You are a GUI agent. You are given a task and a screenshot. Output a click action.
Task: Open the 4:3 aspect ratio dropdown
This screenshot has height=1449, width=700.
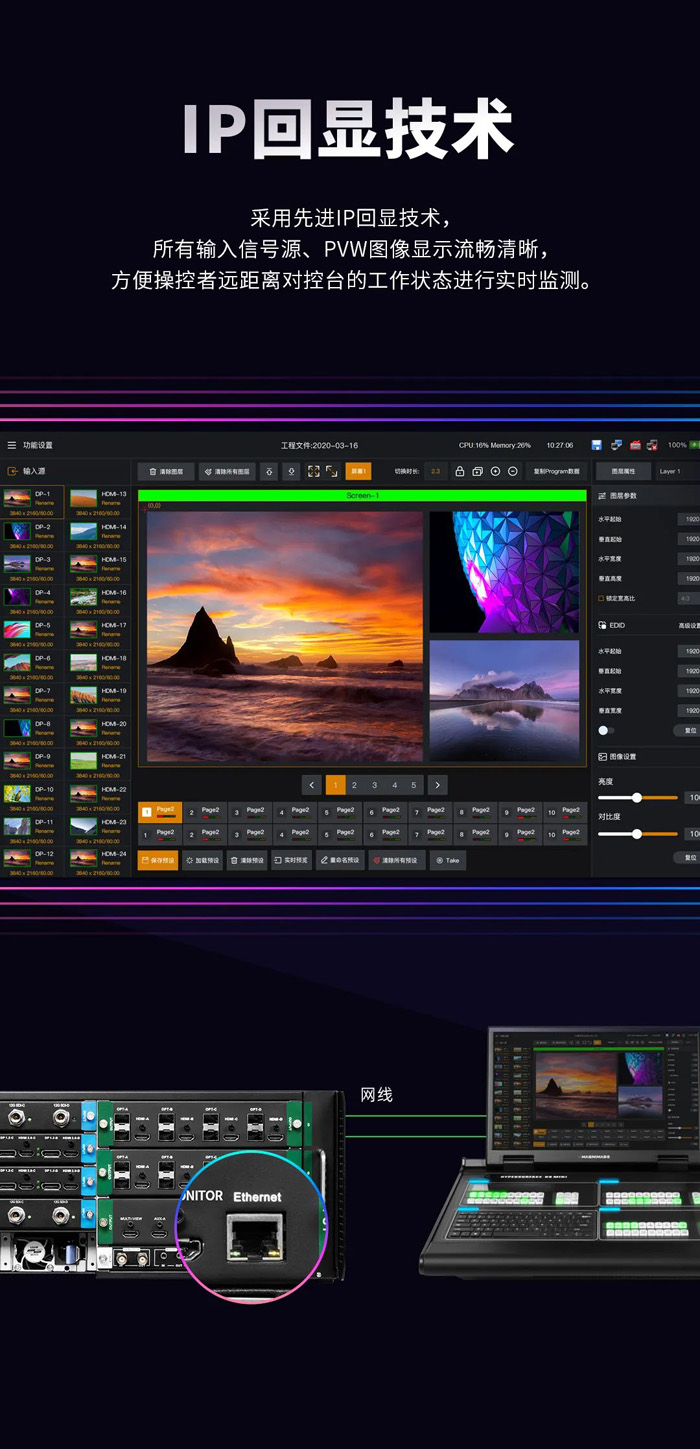pyautogui.click(x=688, y=598)
